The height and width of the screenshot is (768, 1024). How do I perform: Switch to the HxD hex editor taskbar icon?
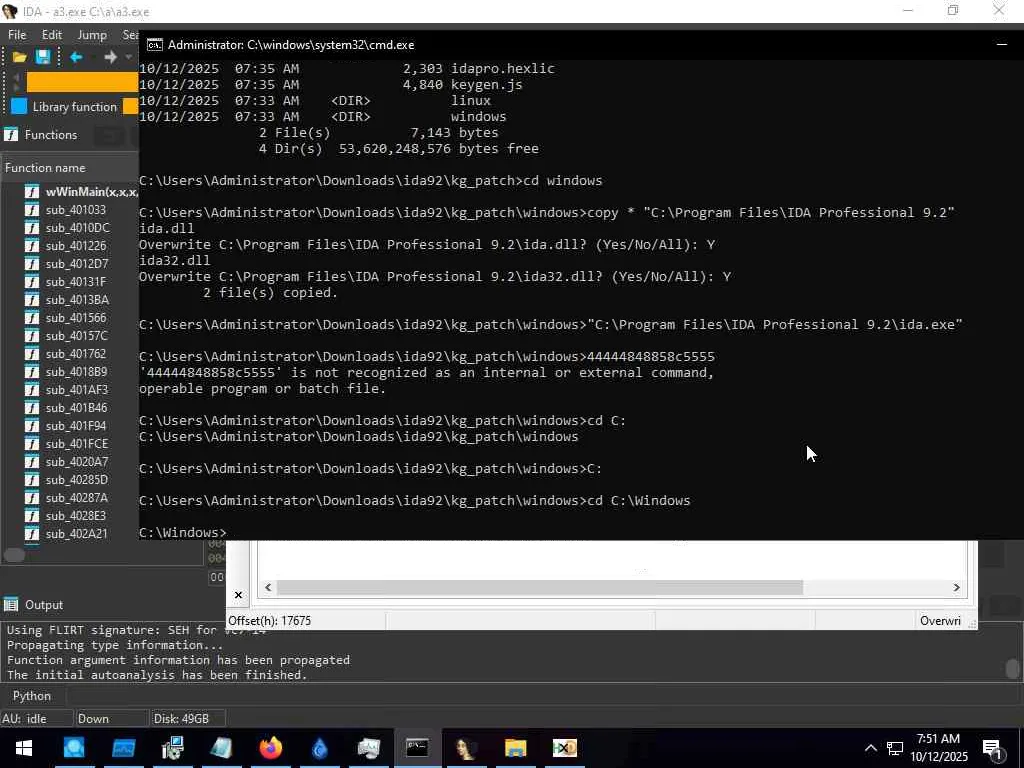[564, 748]
